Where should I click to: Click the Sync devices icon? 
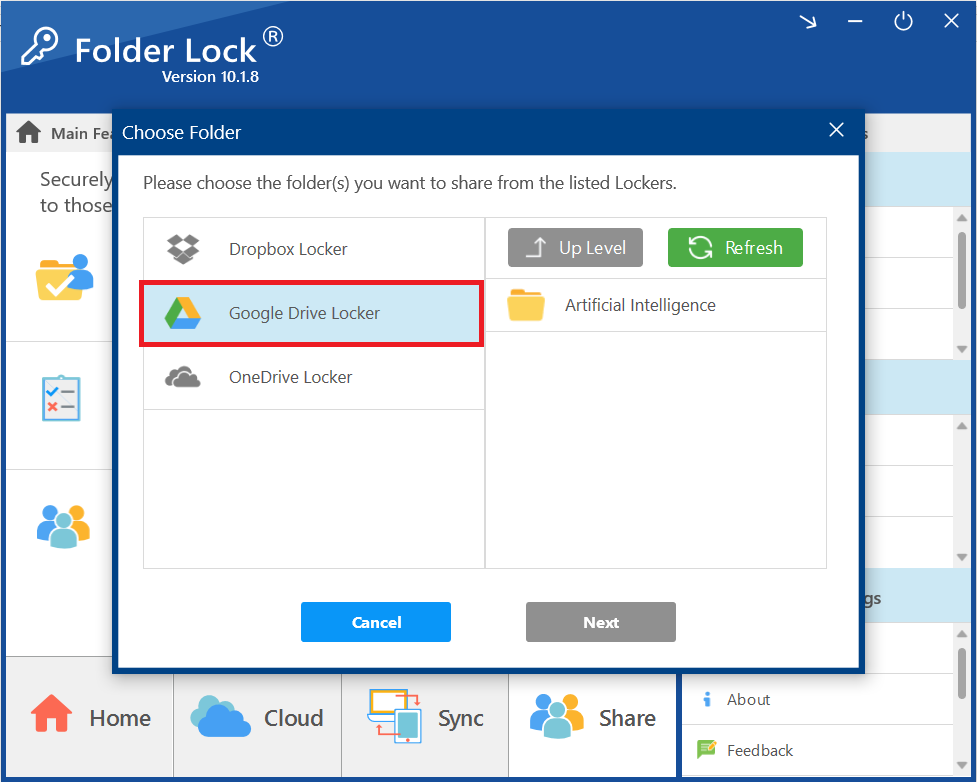(394, 716)
